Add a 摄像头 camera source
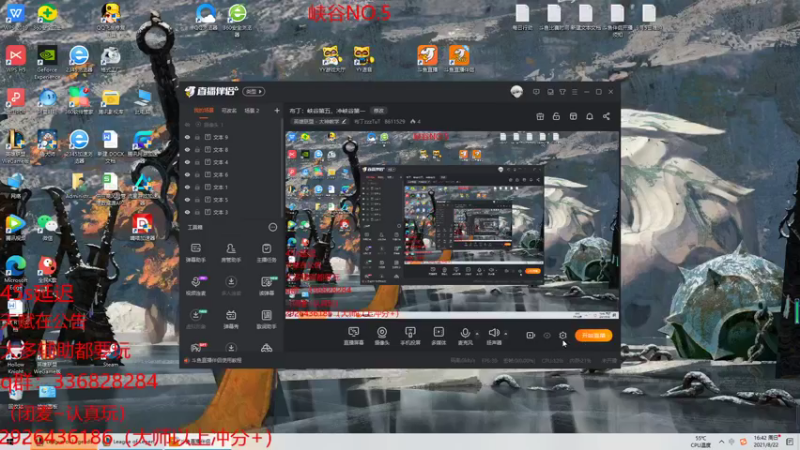This screenshot has height=450, width=800. coord(382,336)
